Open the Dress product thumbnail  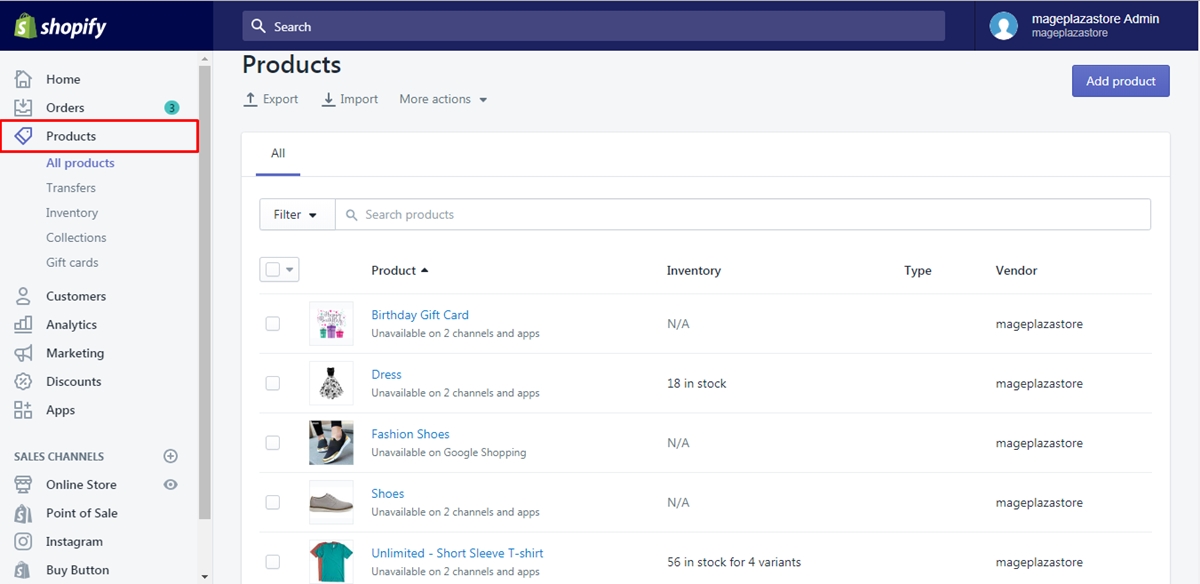(x=331, y=383)
